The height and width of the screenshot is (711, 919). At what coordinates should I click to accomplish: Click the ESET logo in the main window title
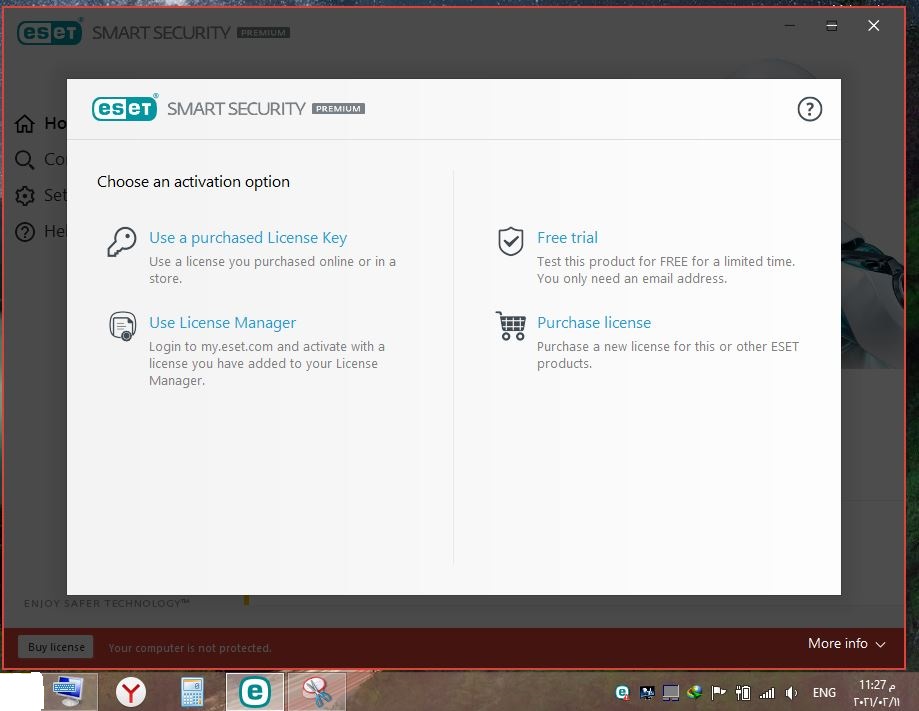click(49, 32)
